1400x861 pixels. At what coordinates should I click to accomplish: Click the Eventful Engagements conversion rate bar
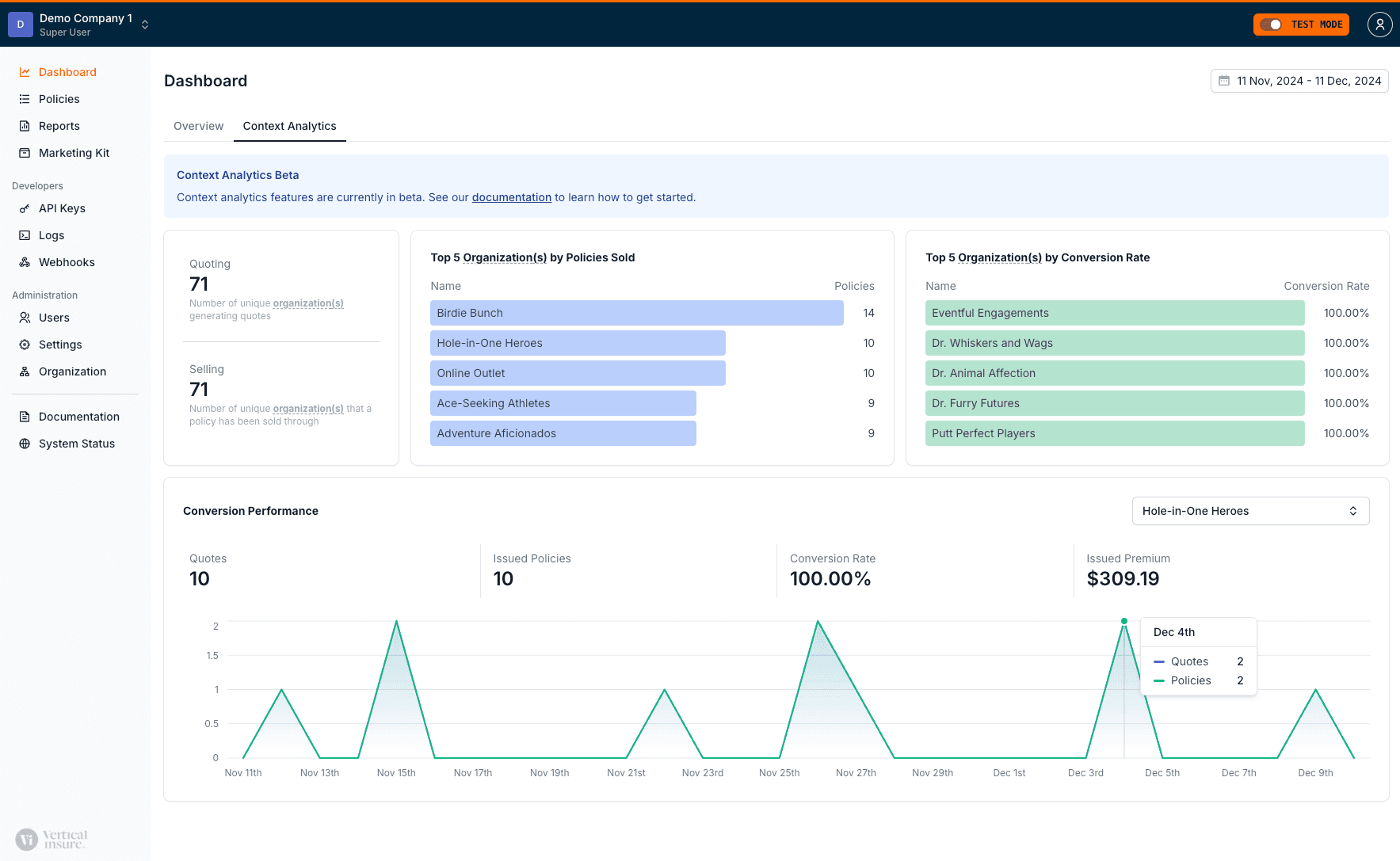(x=1114, y=313)
